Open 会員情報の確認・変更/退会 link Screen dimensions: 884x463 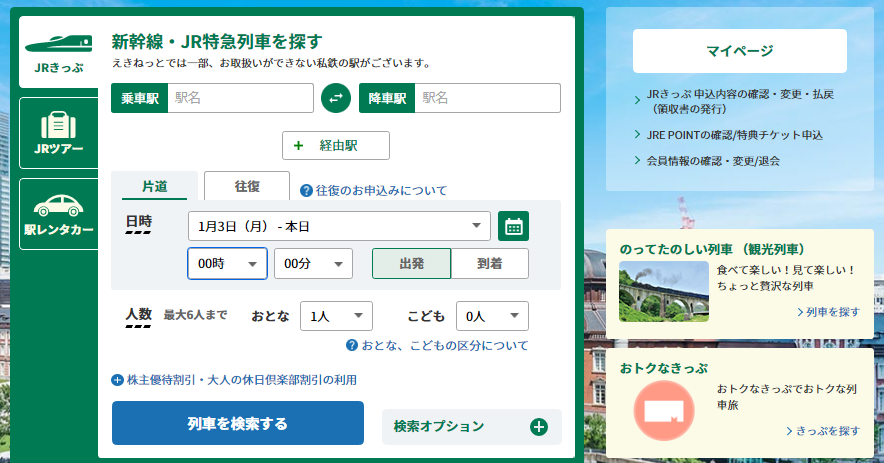click(x=713, y=161)
